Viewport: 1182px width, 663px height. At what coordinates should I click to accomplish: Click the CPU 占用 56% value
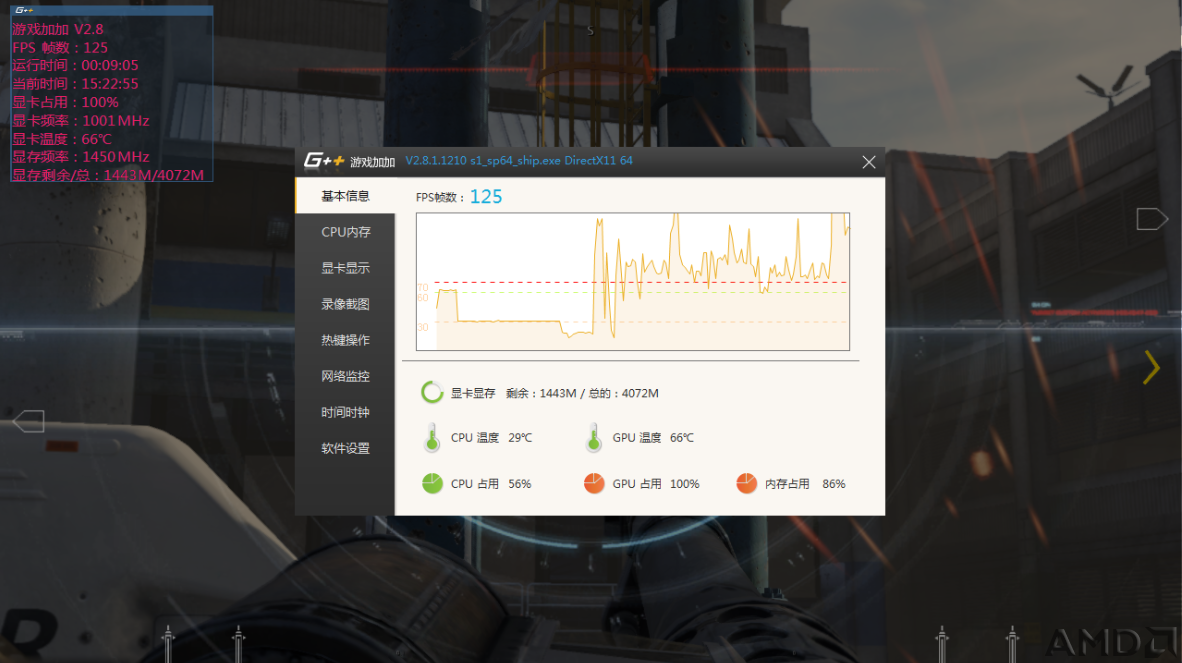(519, 484)
